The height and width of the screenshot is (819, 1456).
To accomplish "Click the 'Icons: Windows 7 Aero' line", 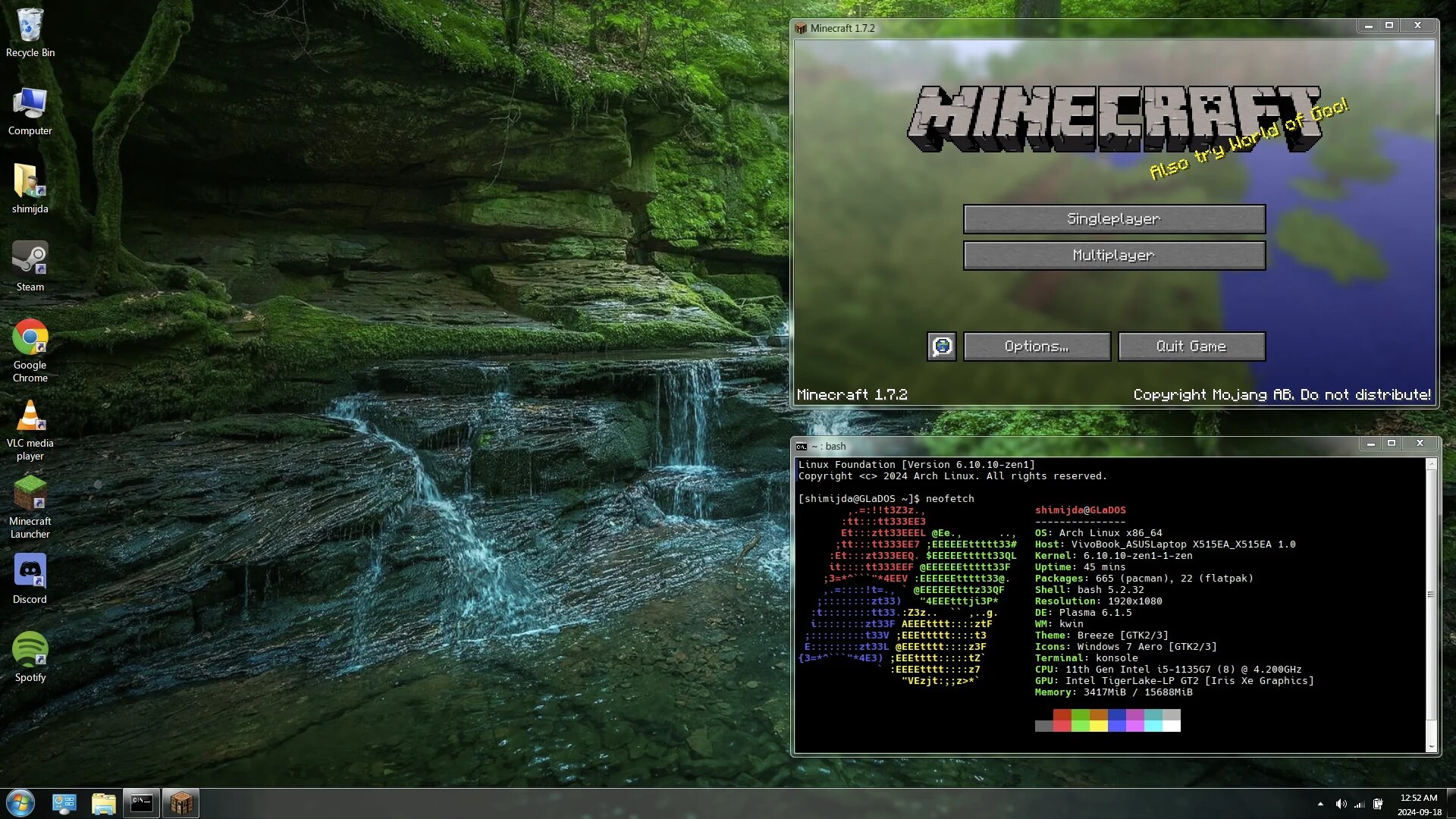I will click(1125, 647).
